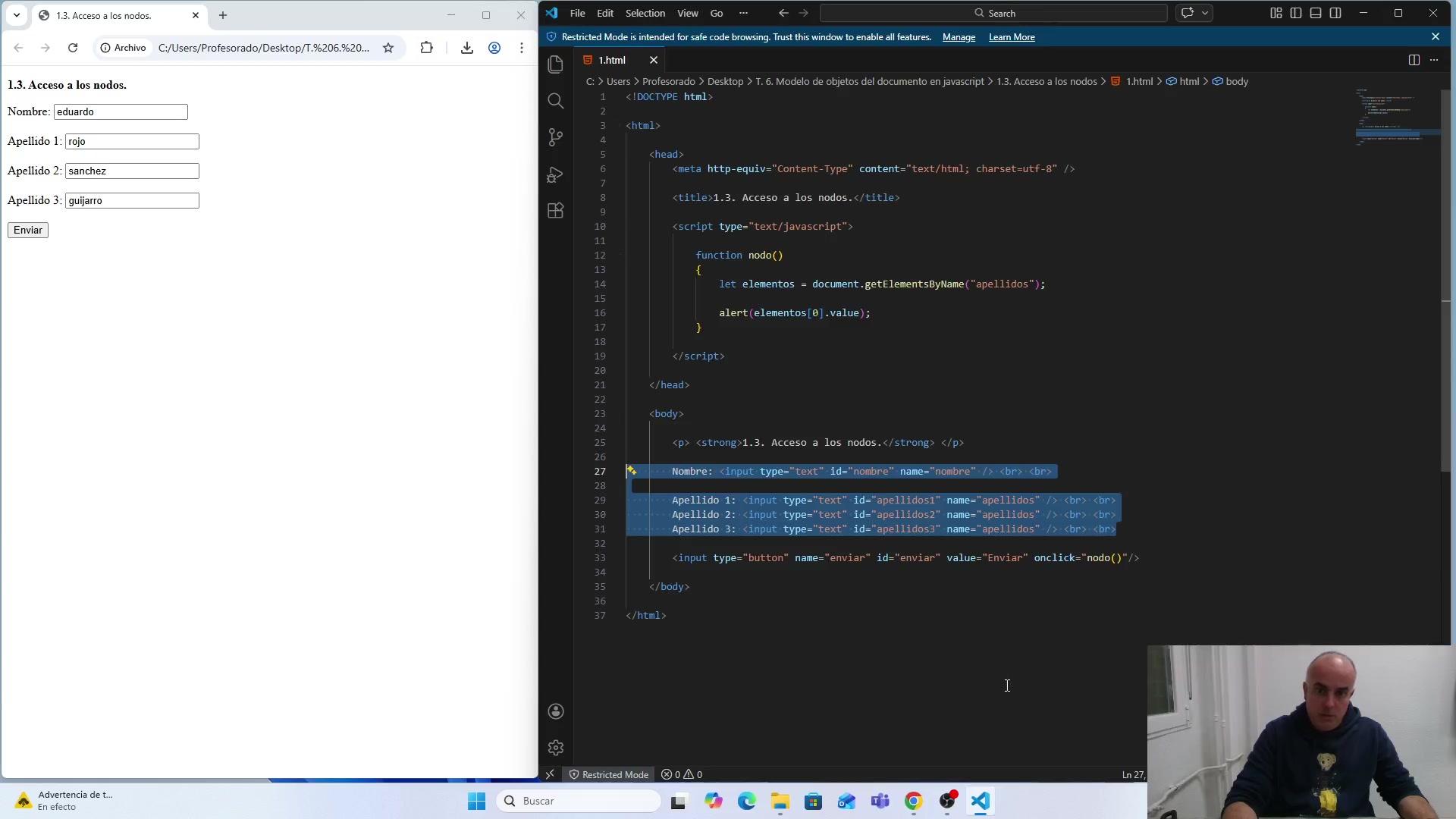Click Chrome's back navigation arrow
This screenshot has height=819, width=1456.
click(x=18, y=48)
